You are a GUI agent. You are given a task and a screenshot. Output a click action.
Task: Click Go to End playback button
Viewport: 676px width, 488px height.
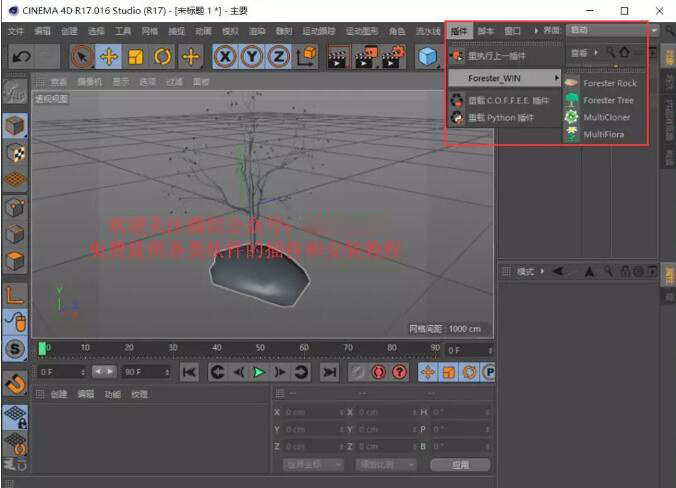[x=329, y=372]
